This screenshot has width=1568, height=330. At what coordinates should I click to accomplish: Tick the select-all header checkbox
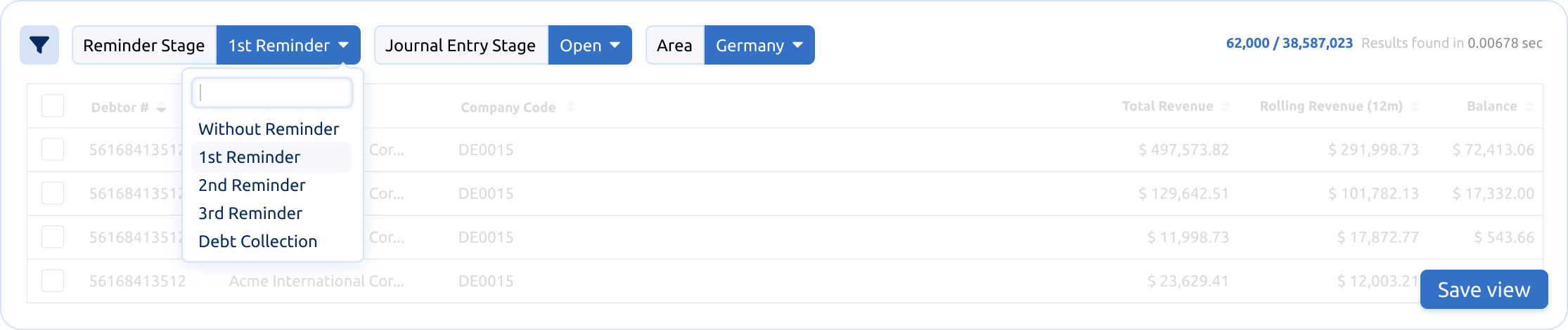[x=53, y=106]
